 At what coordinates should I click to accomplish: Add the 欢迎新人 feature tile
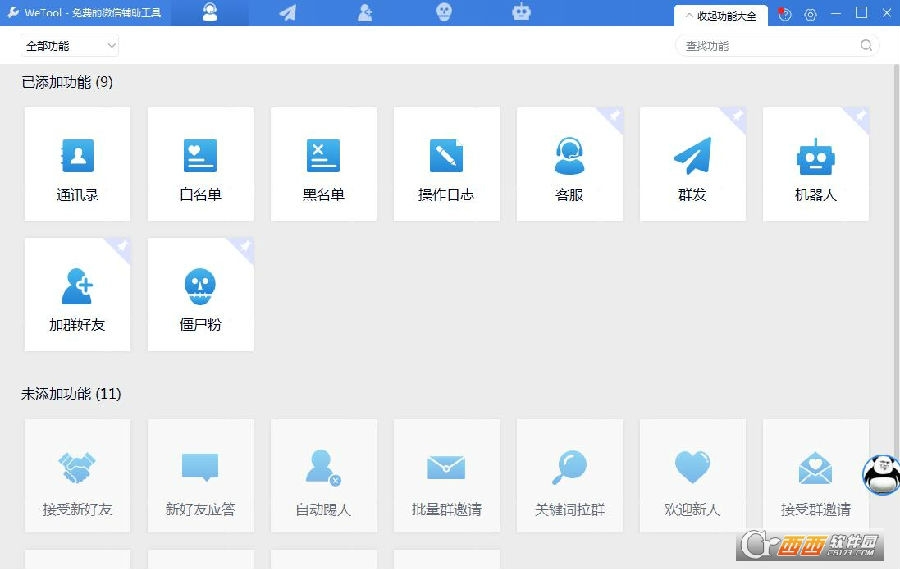point(693,475)
